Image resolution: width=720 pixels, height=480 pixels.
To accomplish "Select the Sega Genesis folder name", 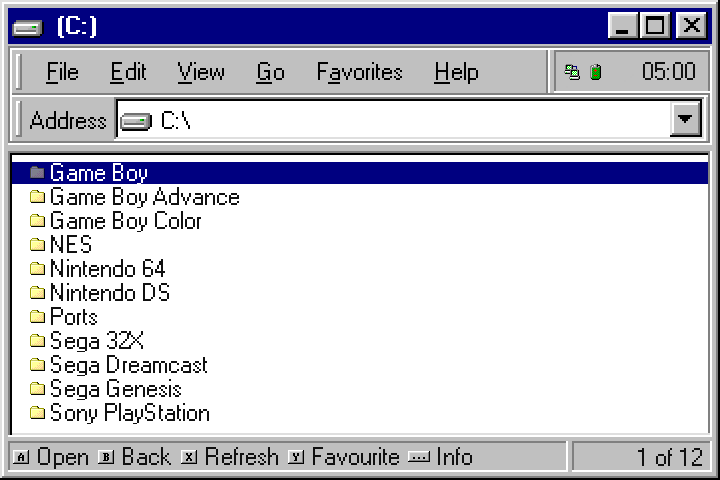I will pos(116,389).
